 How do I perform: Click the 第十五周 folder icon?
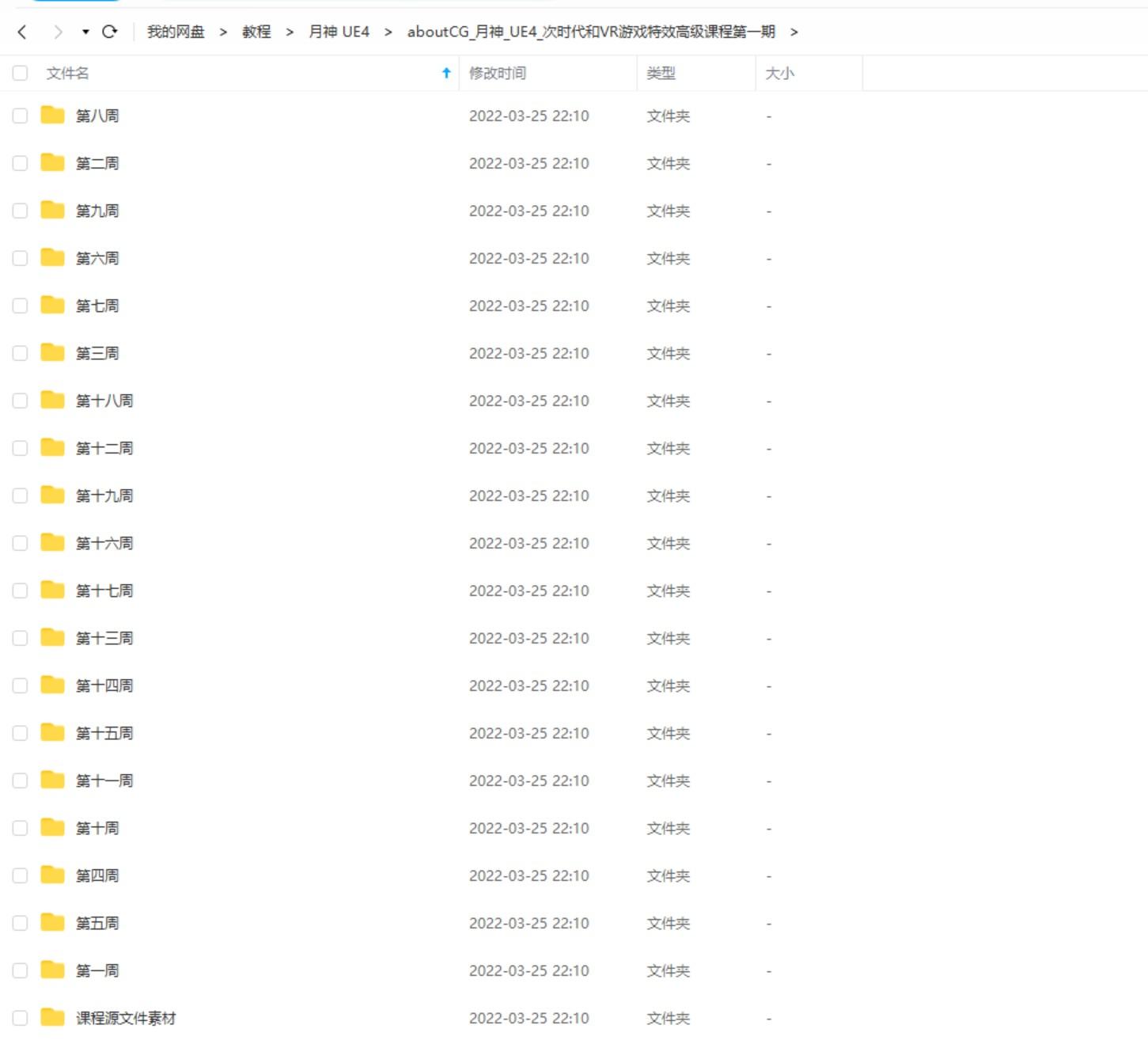[52, 732]
